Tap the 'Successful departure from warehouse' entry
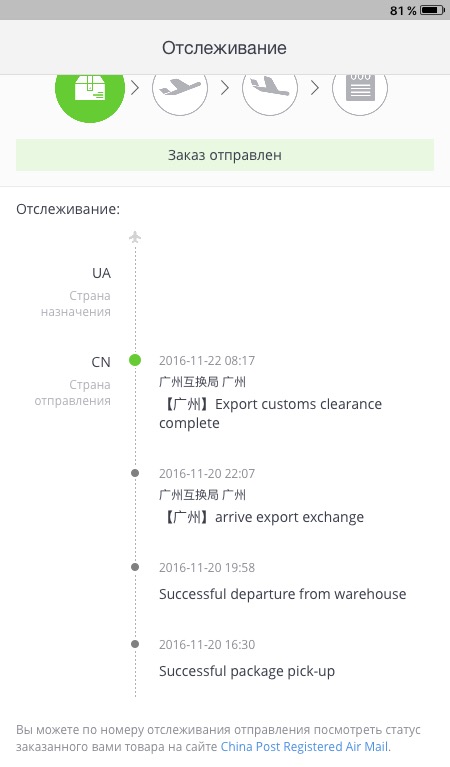This screenshot has width=450, height=767. pos(283,594)
